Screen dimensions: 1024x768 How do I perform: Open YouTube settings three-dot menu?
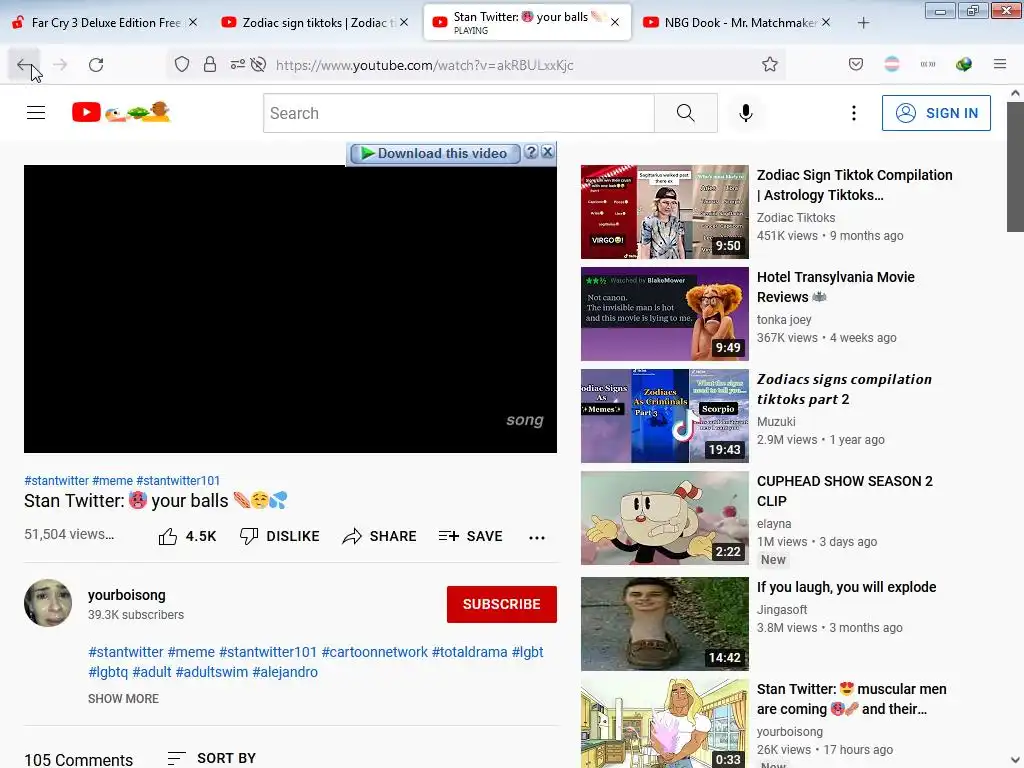click(x=853, y=113)
